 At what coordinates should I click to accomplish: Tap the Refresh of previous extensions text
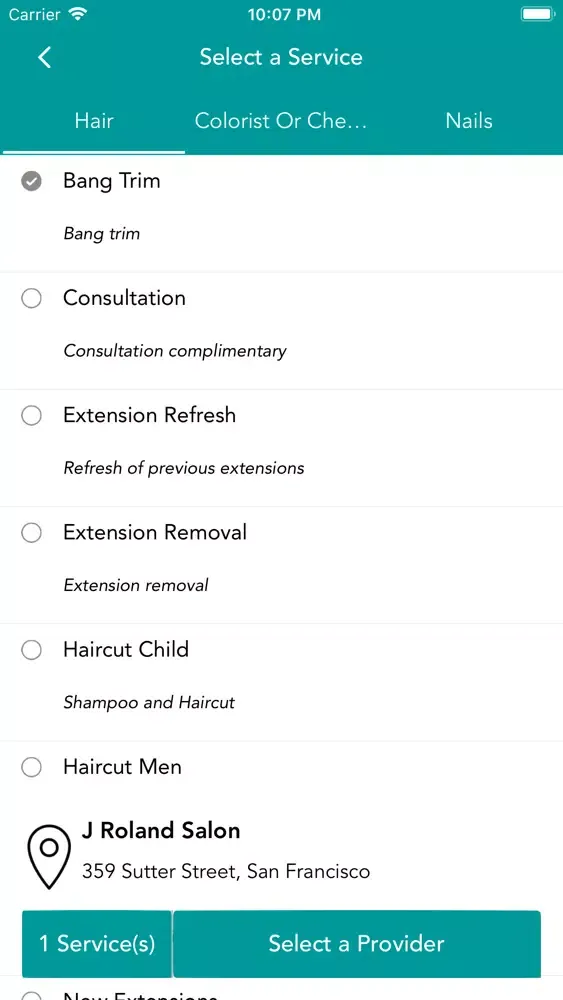184,468
